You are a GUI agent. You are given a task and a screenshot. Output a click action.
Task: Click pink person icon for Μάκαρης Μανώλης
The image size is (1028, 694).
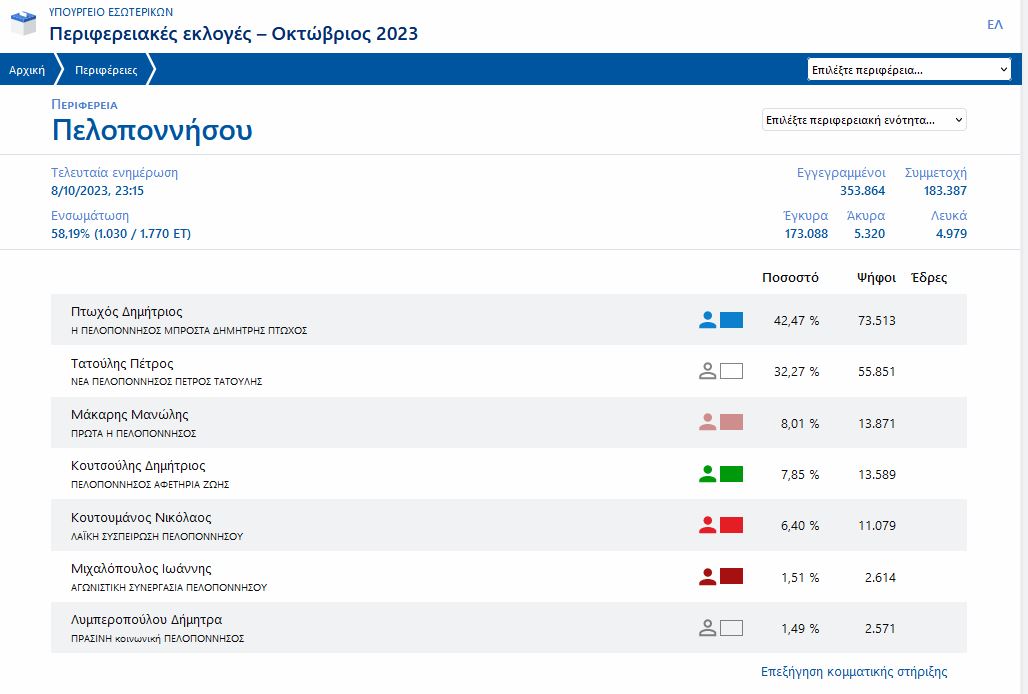pyautogui.click(x=708, y=423)
